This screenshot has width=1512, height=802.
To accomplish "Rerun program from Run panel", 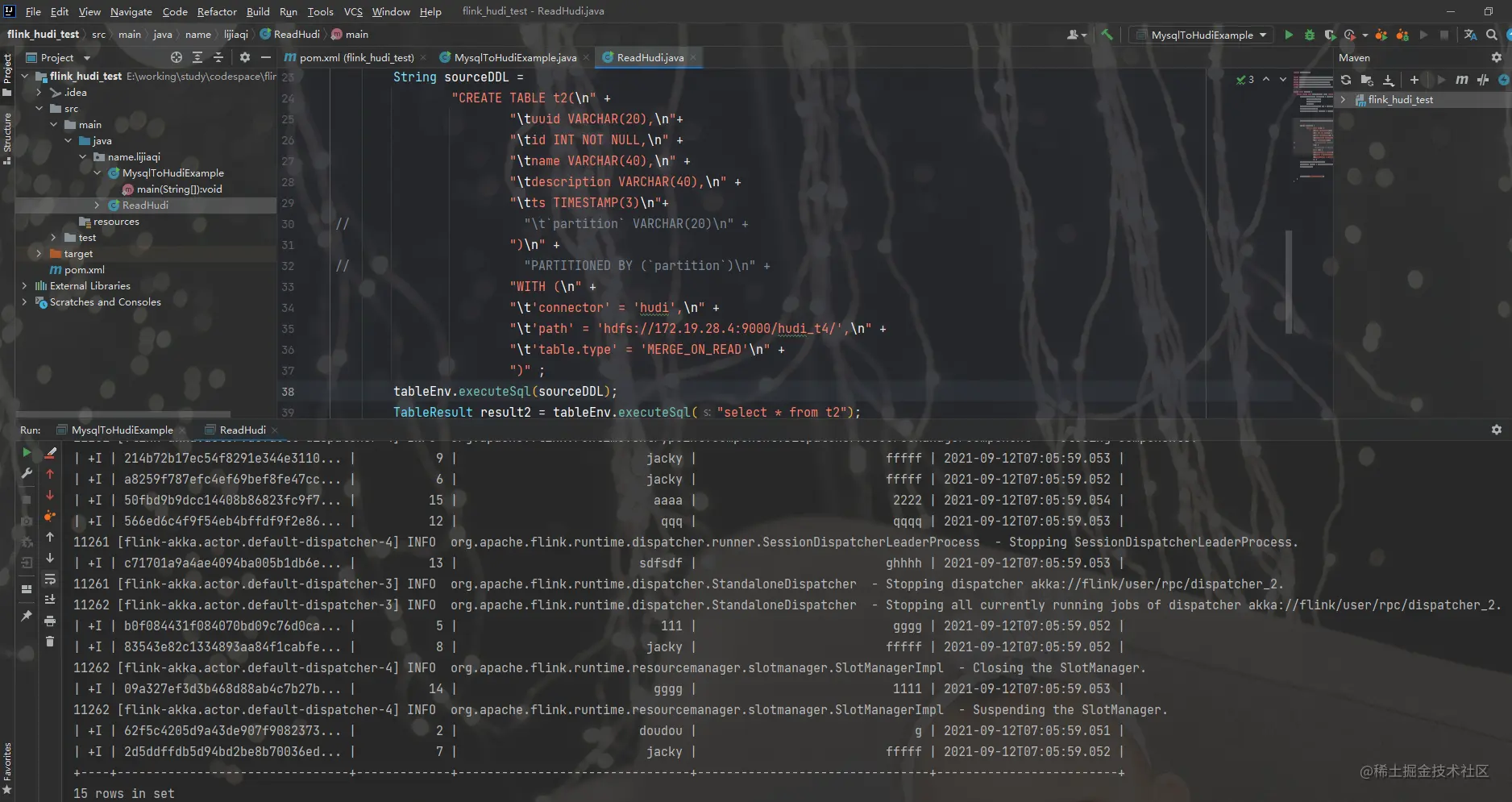I will [x=27, y=453].
